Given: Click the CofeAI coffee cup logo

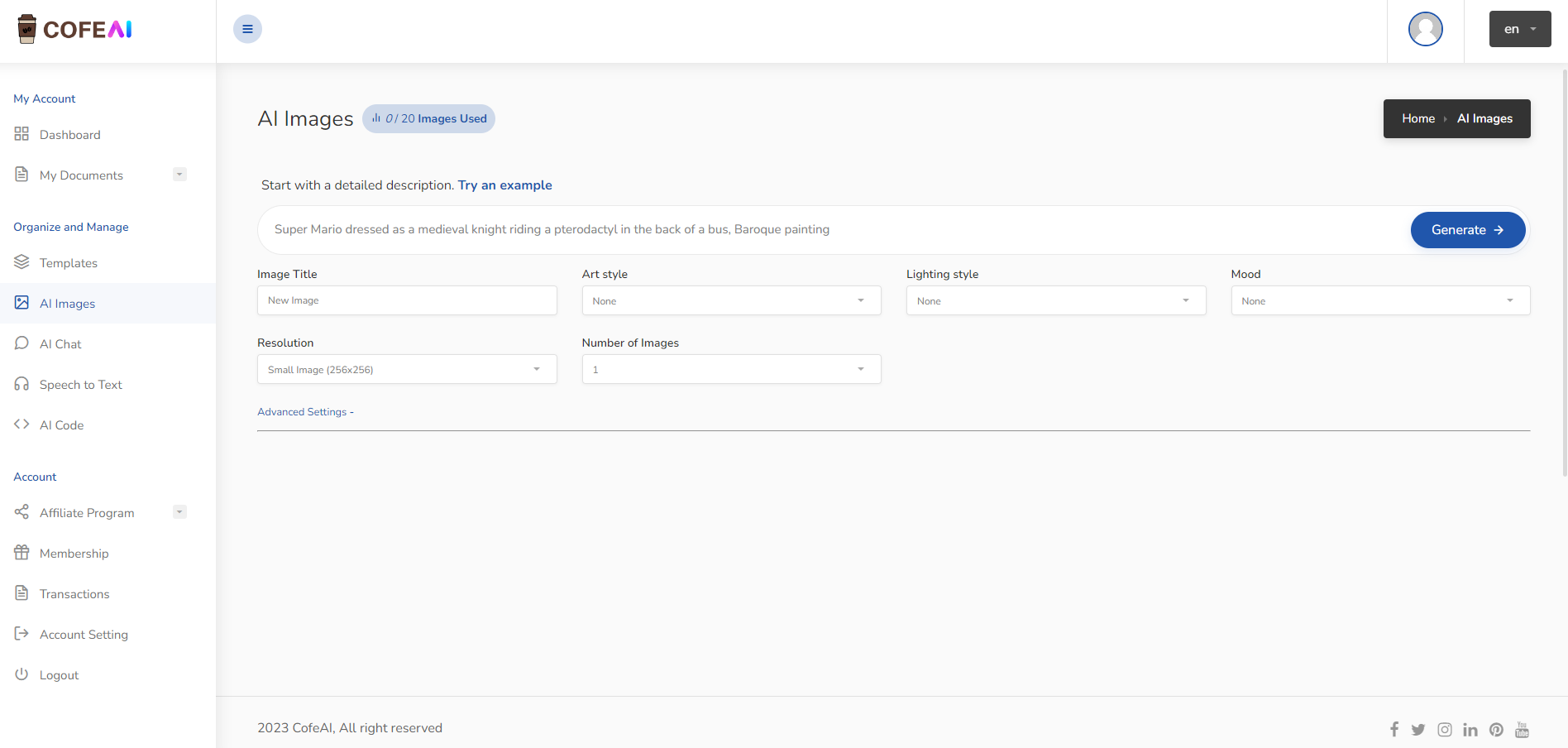Looking at the screenshot, I should [27, 29].
